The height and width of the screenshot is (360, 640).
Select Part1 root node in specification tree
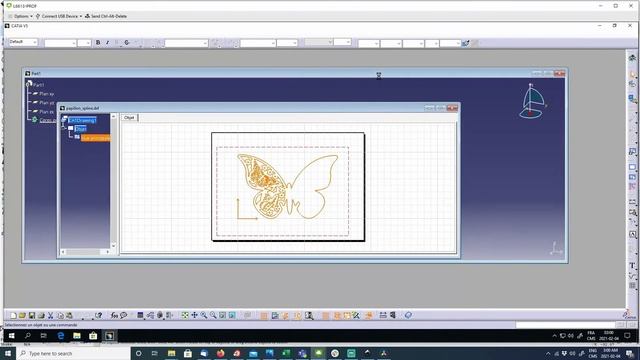[x=38, y=85]
